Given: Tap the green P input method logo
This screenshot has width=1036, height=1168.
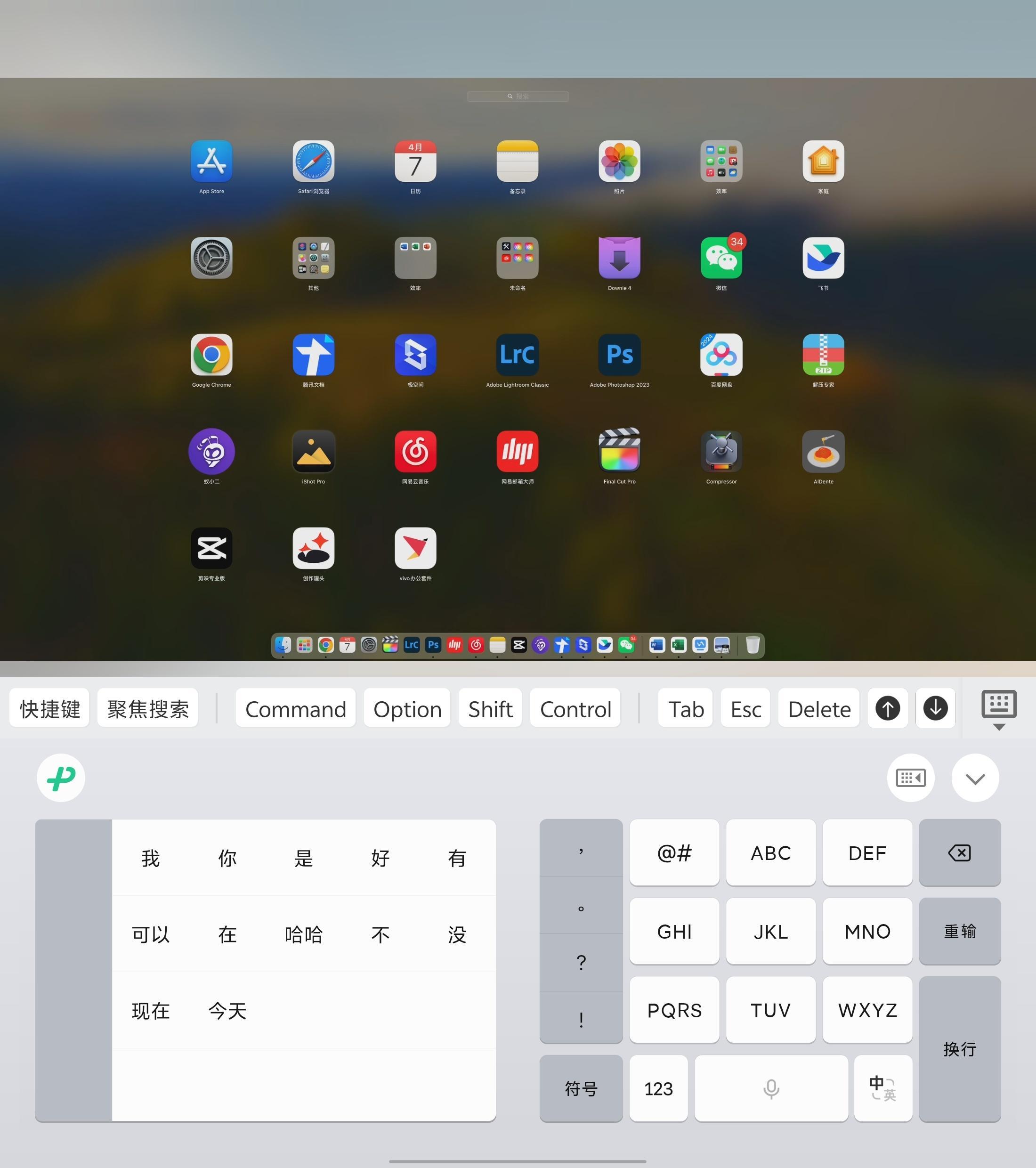Looking at the screenshot, I should [x=61, y=778].
